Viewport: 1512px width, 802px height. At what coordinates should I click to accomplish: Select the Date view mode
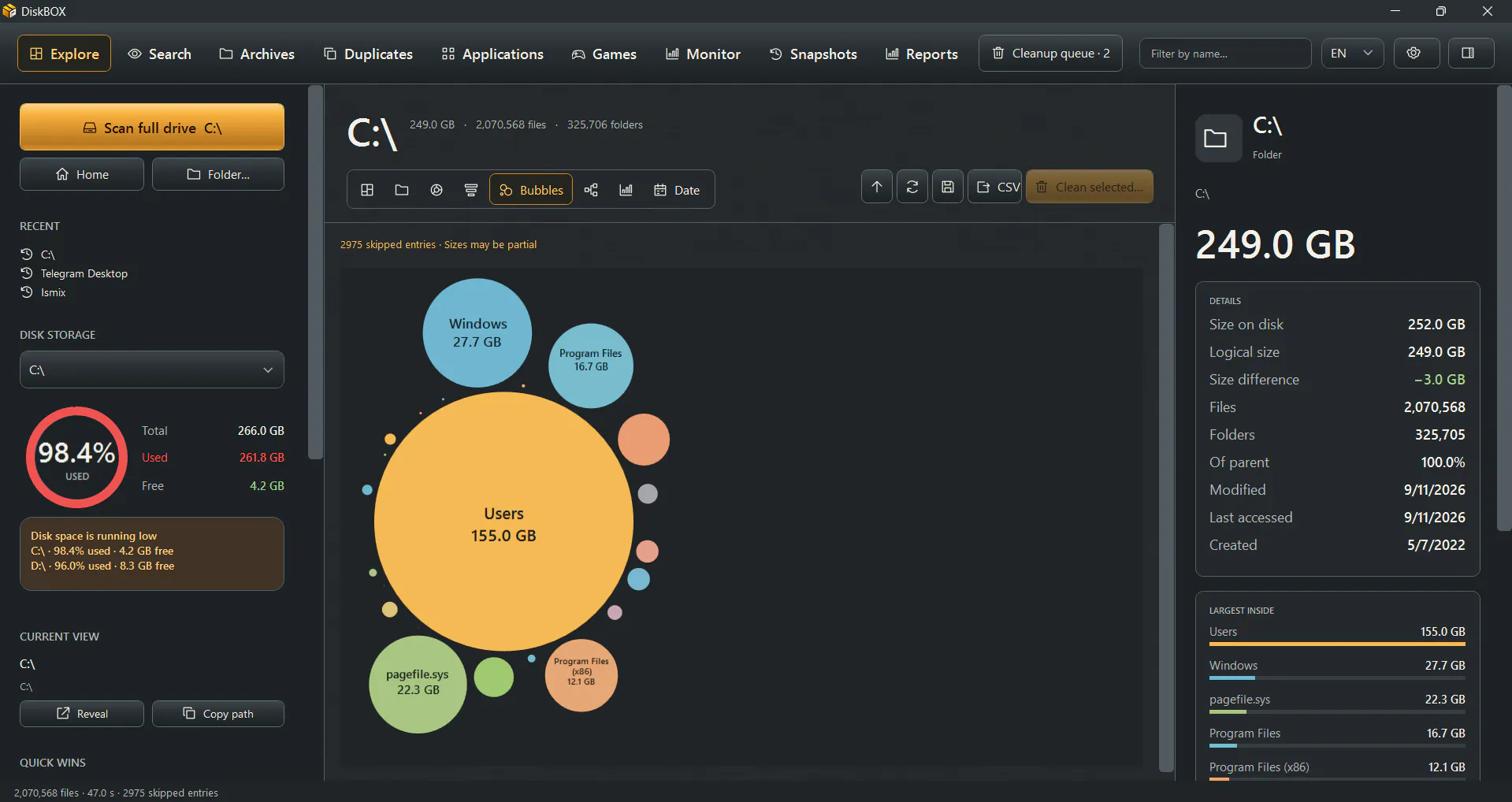pyautogui.click(x=677, y=190)
